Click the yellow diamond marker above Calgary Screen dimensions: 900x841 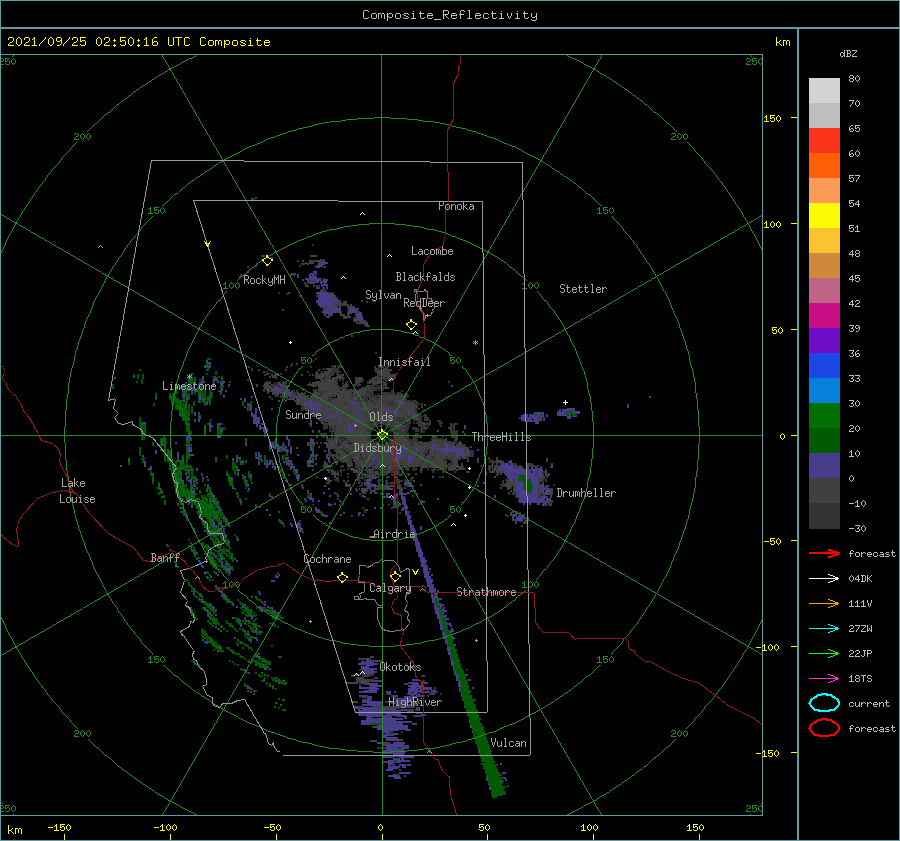(x=395, y=576)
